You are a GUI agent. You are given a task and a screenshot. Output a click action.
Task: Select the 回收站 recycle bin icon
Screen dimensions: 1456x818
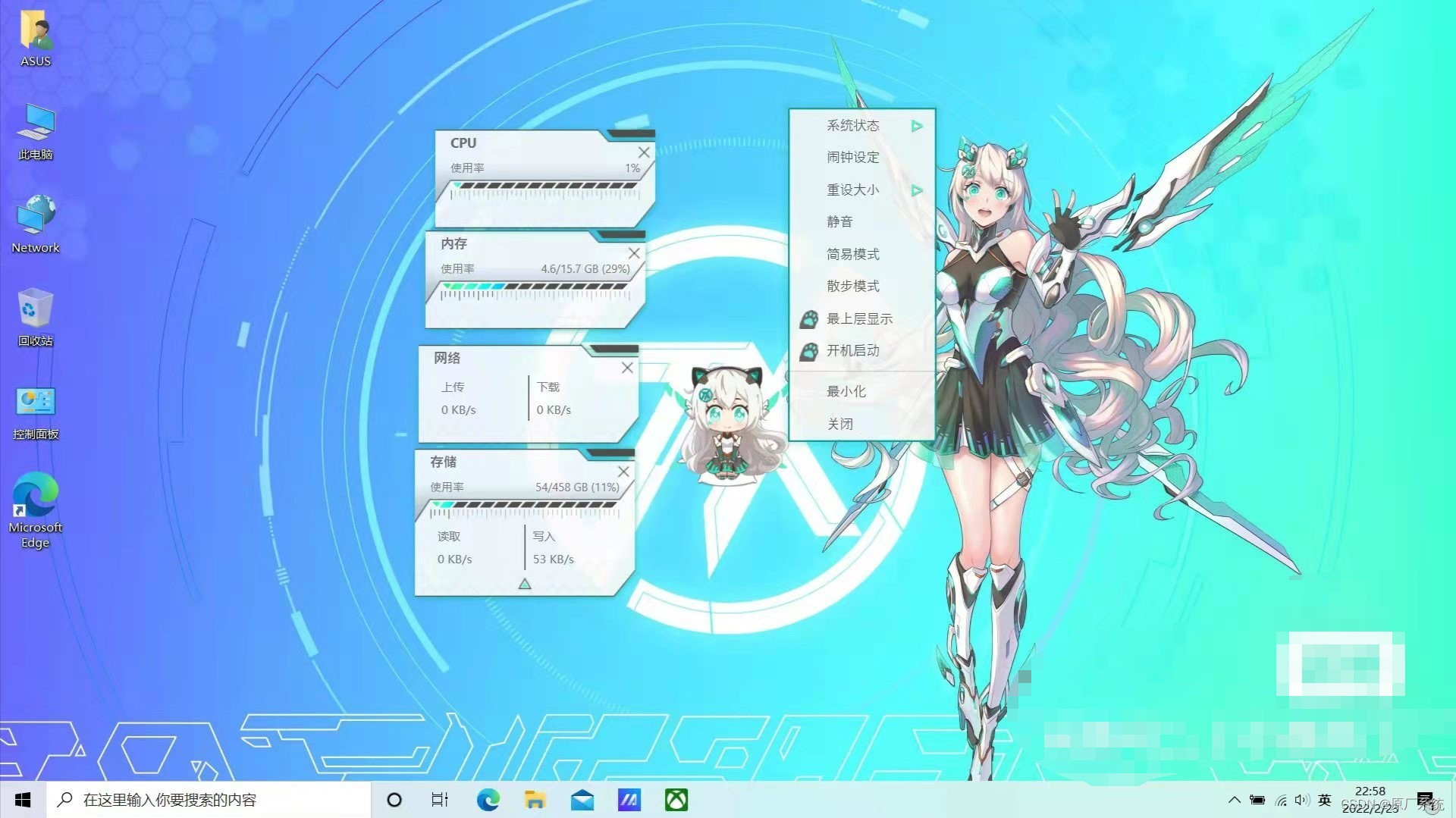coord(36,318)
